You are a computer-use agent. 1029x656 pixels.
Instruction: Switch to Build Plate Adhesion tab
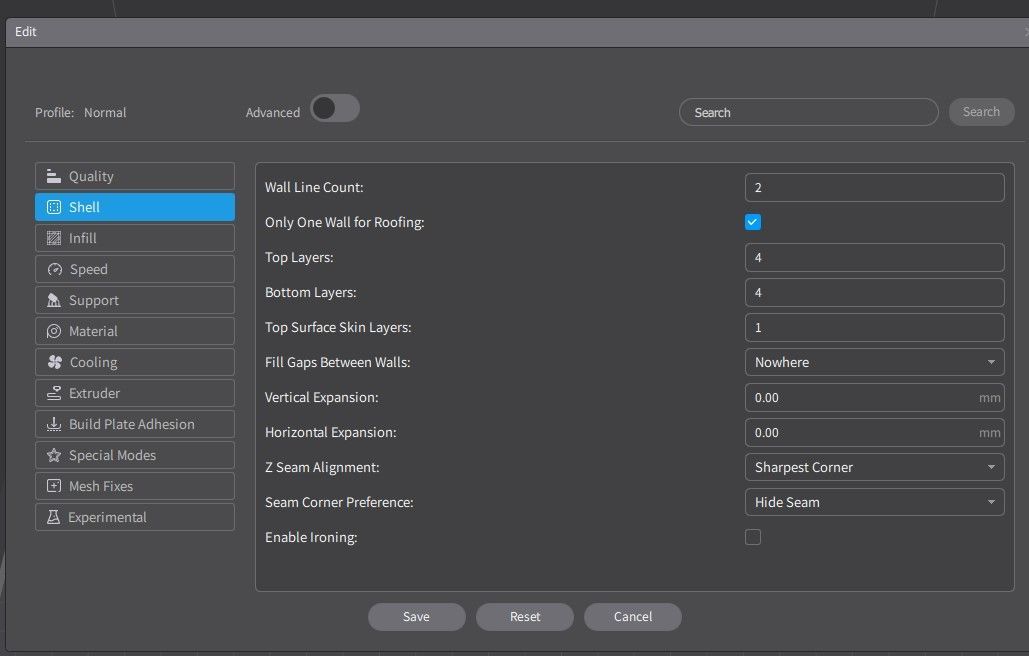pyautogui.click(x=135, y=424)
